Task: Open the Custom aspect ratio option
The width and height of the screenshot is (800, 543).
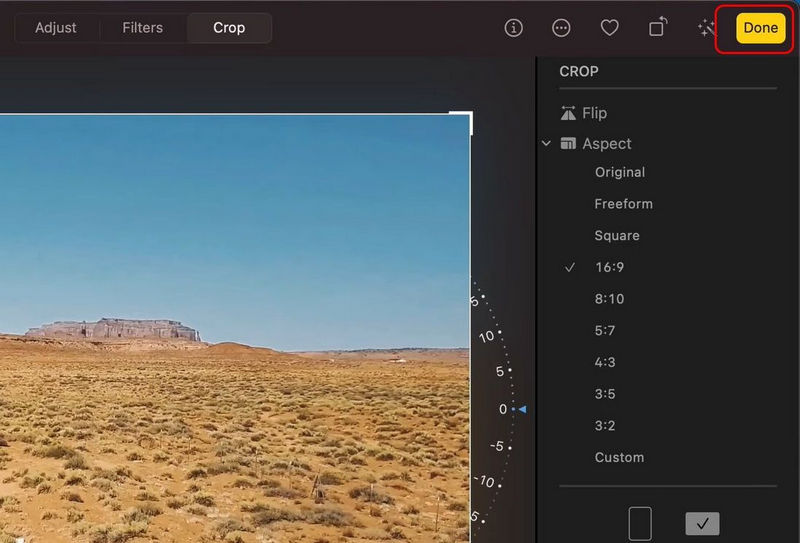Action: click(619, 457)
